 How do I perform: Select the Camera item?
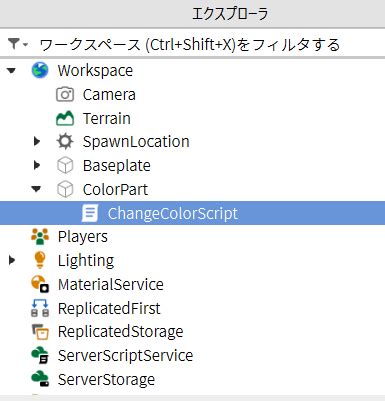click(x=109, y=95)
